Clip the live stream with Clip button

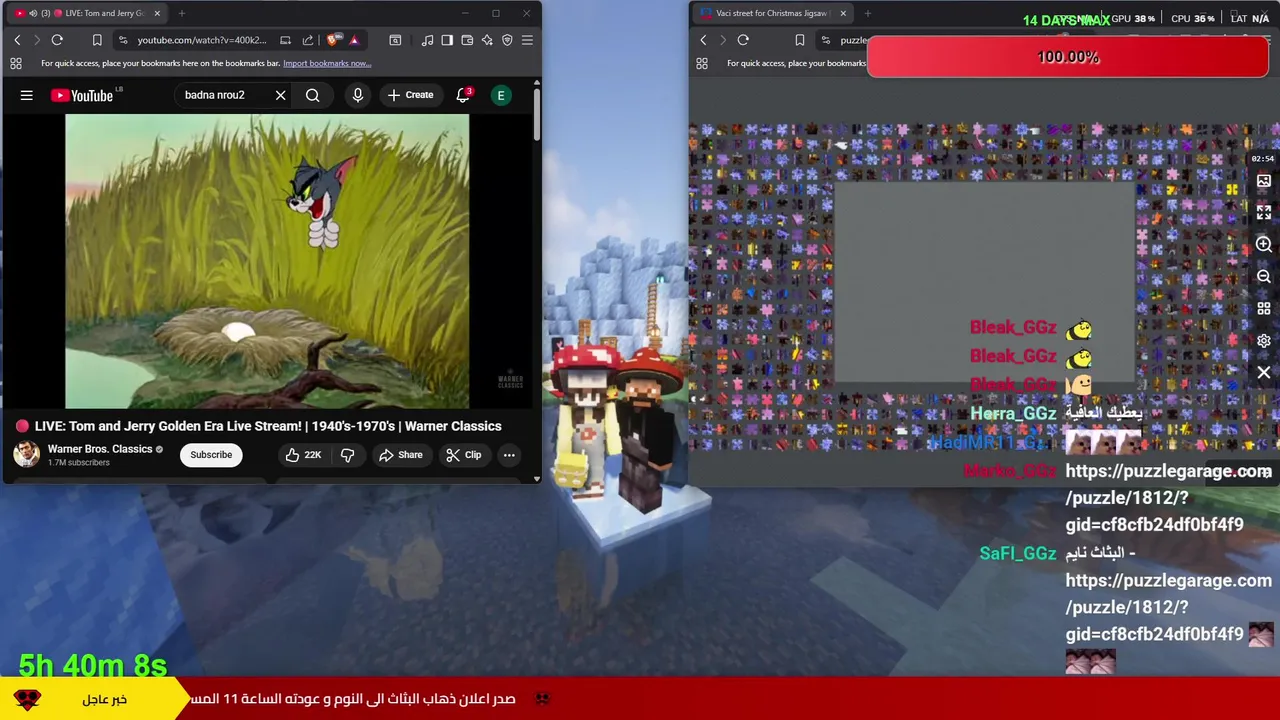pos(463,455)
